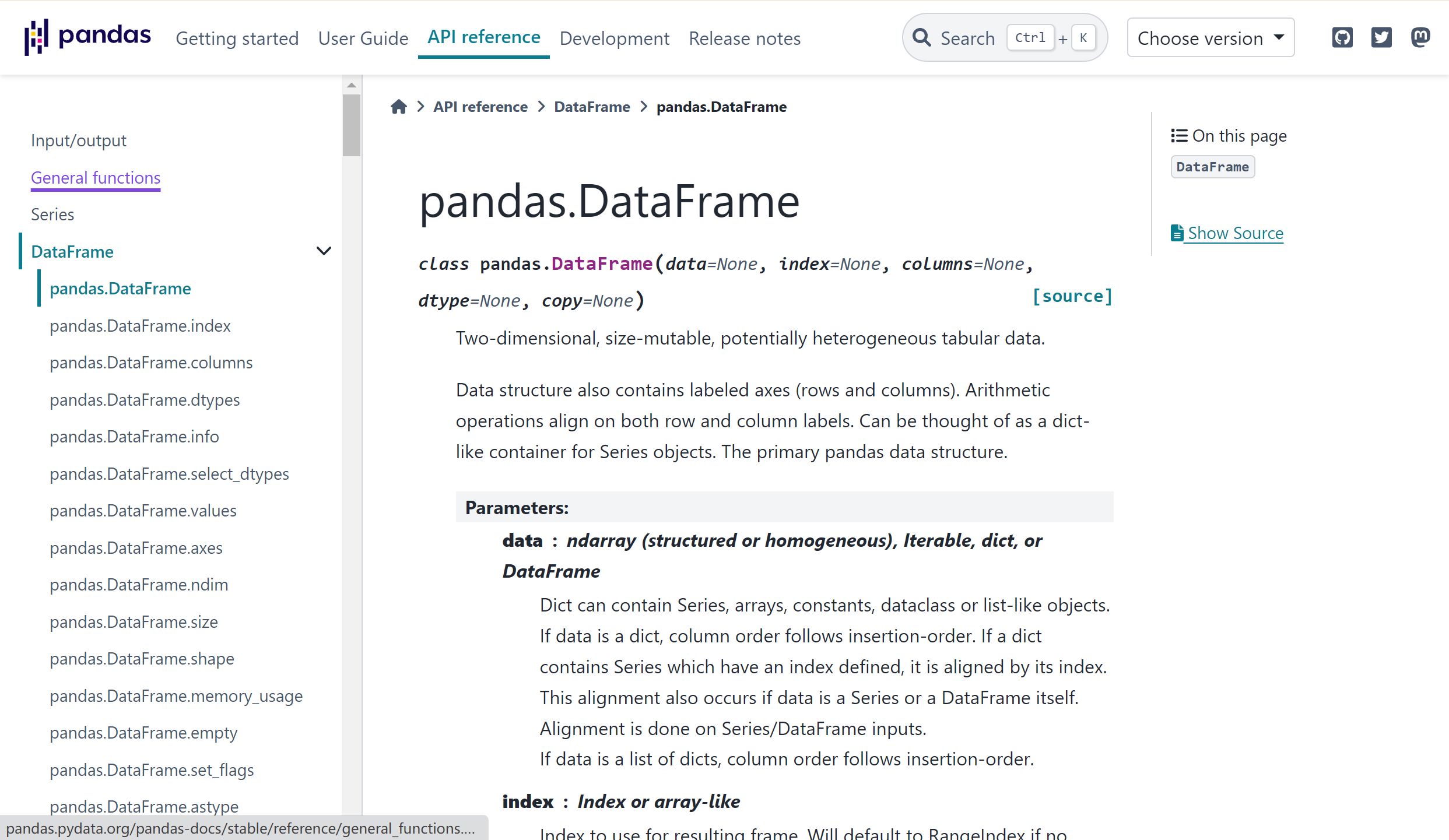The height and width of the screenshot is (840, 1449).
Task: Click the home breadcrumb icon
Action: (399, 107)
